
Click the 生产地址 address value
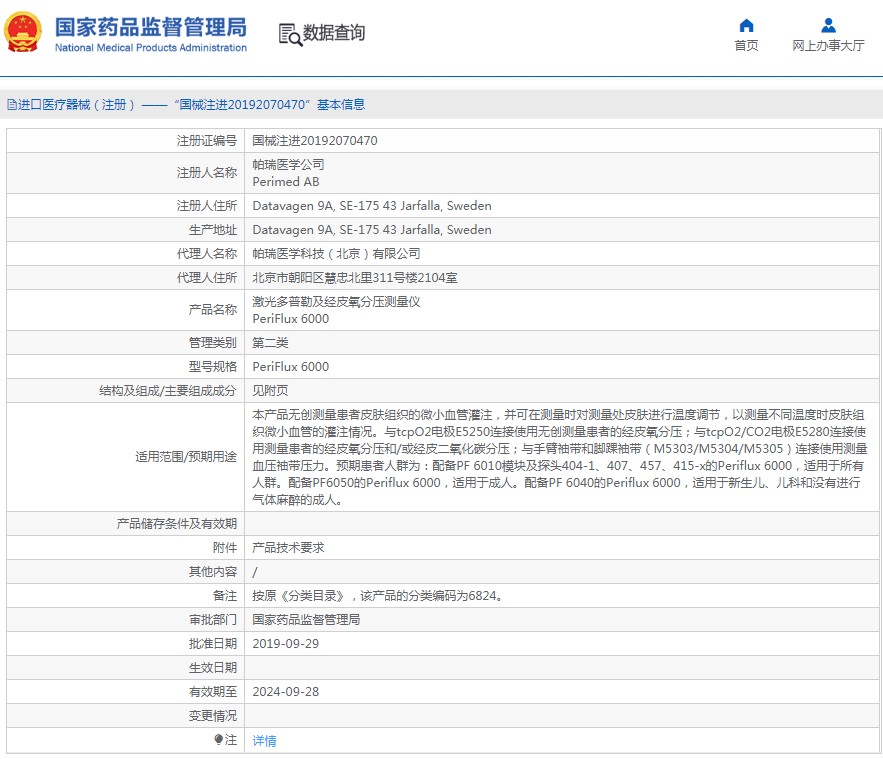coord(372,230)
